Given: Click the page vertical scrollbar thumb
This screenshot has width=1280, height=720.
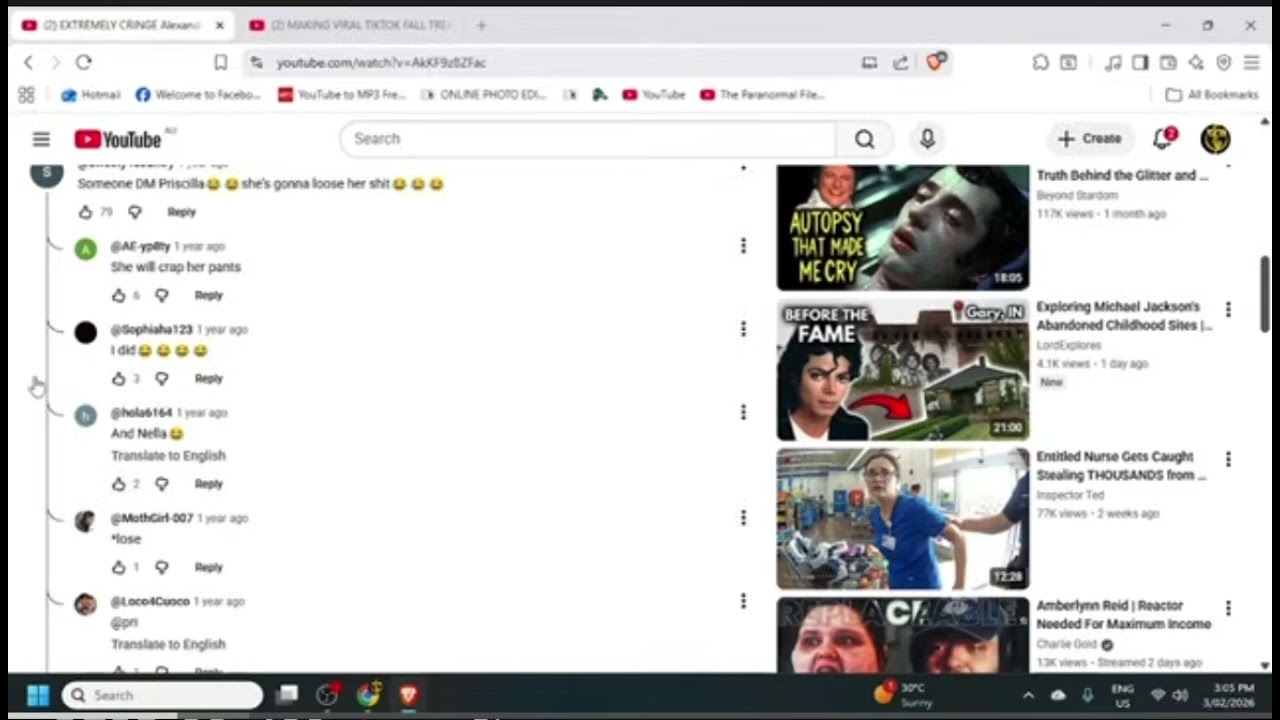Looking at the screenshot, I should tap(1265, 294).
